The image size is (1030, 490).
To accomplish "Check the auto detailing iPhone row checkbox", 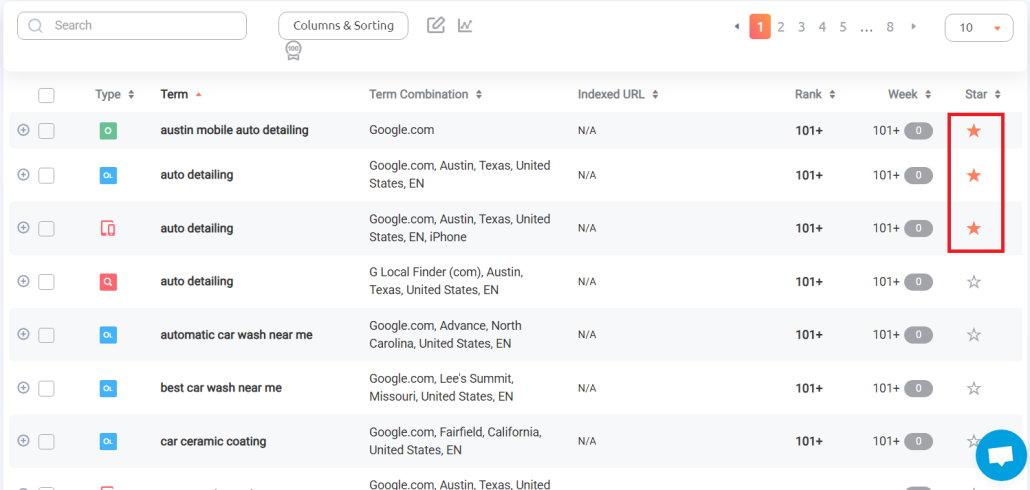I will (46, 229).
